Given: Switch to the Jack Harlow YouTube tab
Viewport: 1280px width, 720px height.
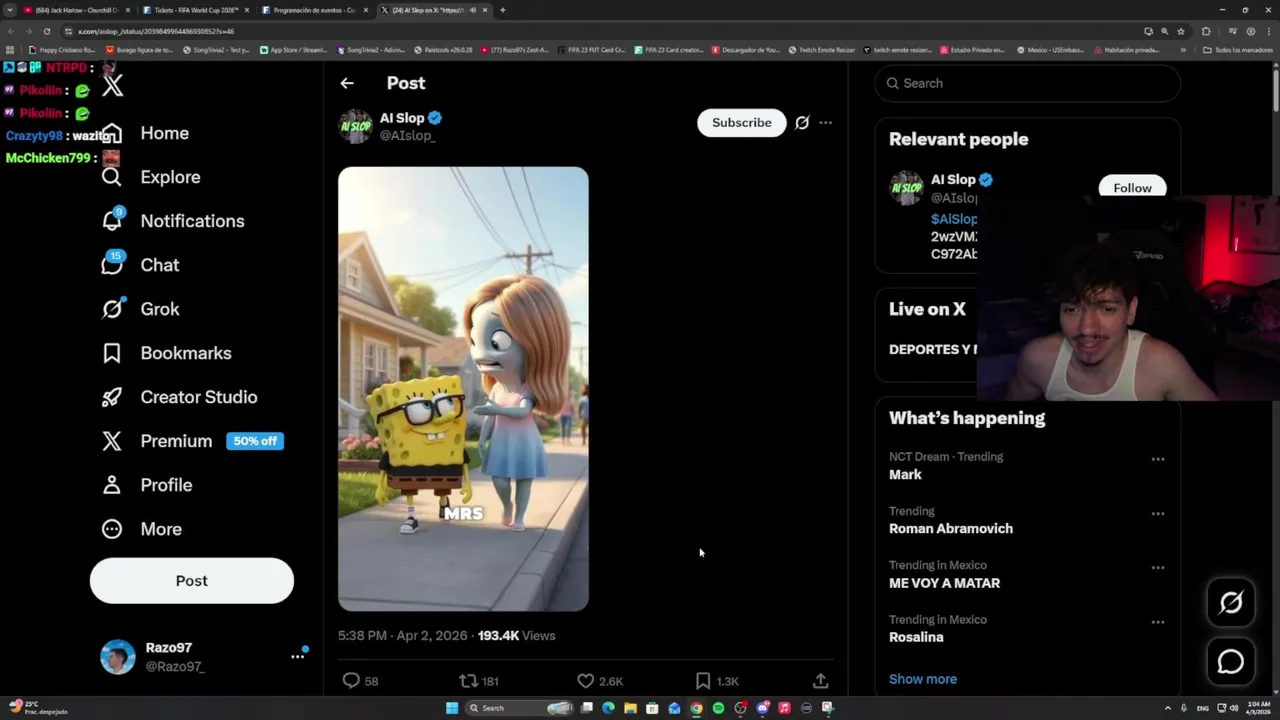Looking at the screenshot, I should pos(75,10).
